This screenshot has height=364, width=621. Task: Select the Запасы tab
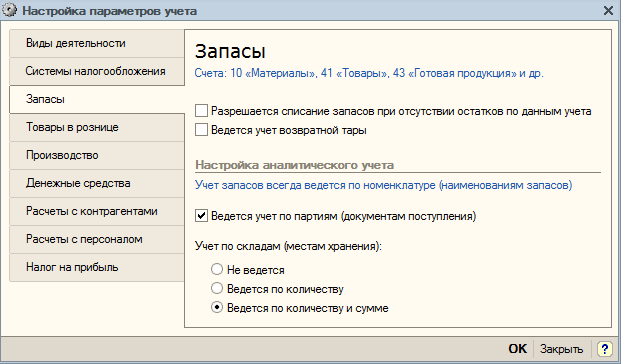point(97,99)
